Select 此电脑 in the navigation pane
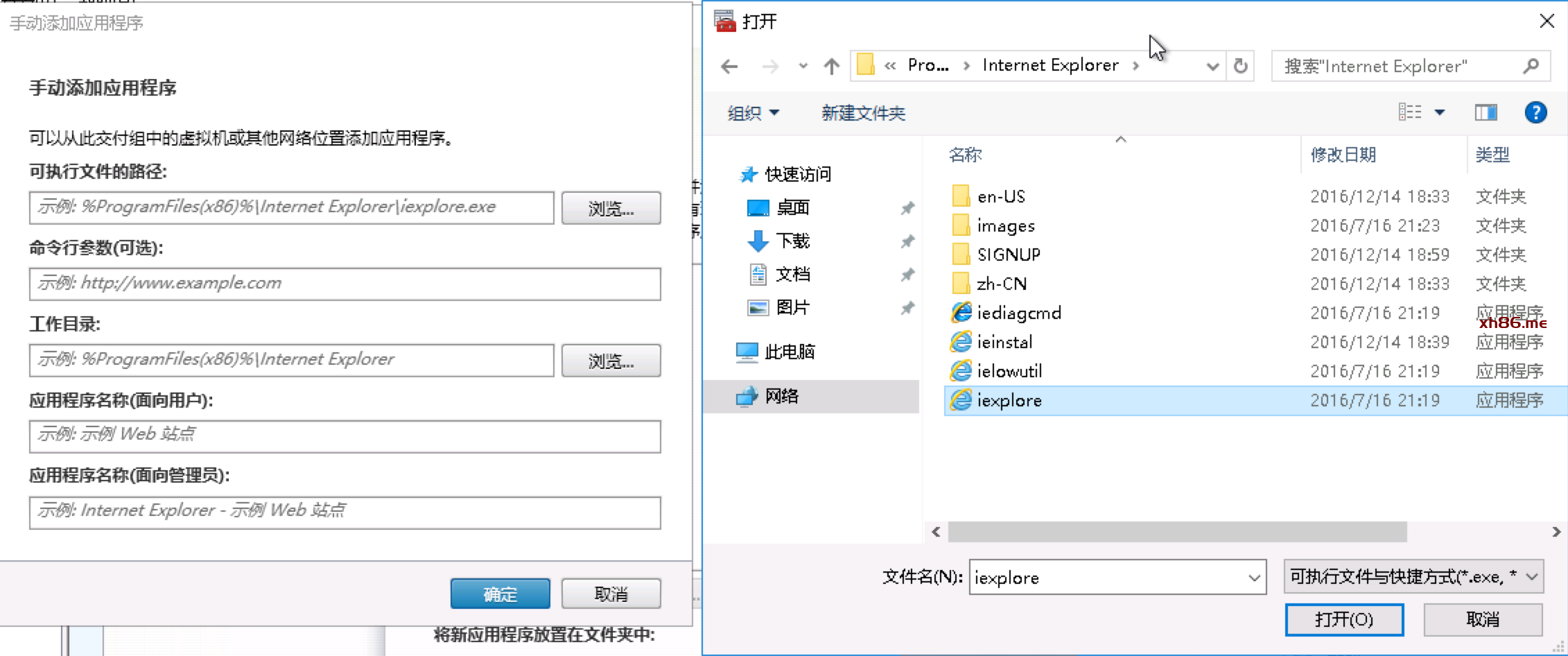Image resolution: width=1568 pixels, height=656 pixels. tap(789, 352)
